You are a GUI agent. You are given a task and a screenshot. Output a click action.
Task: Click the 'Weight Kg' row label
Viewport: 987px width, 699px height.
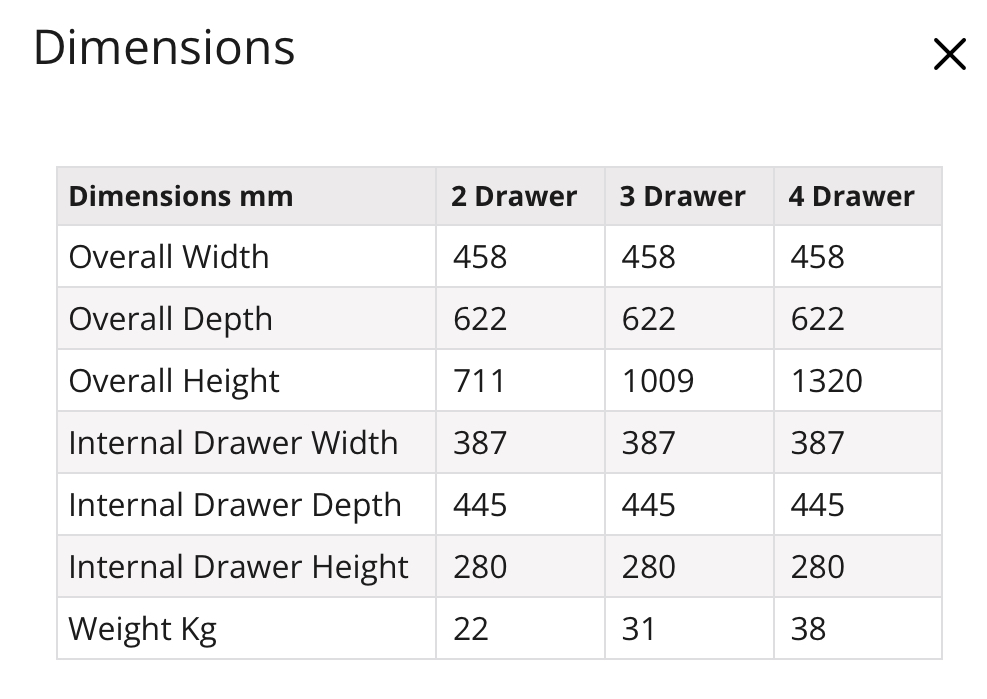[x=143, y=629]
